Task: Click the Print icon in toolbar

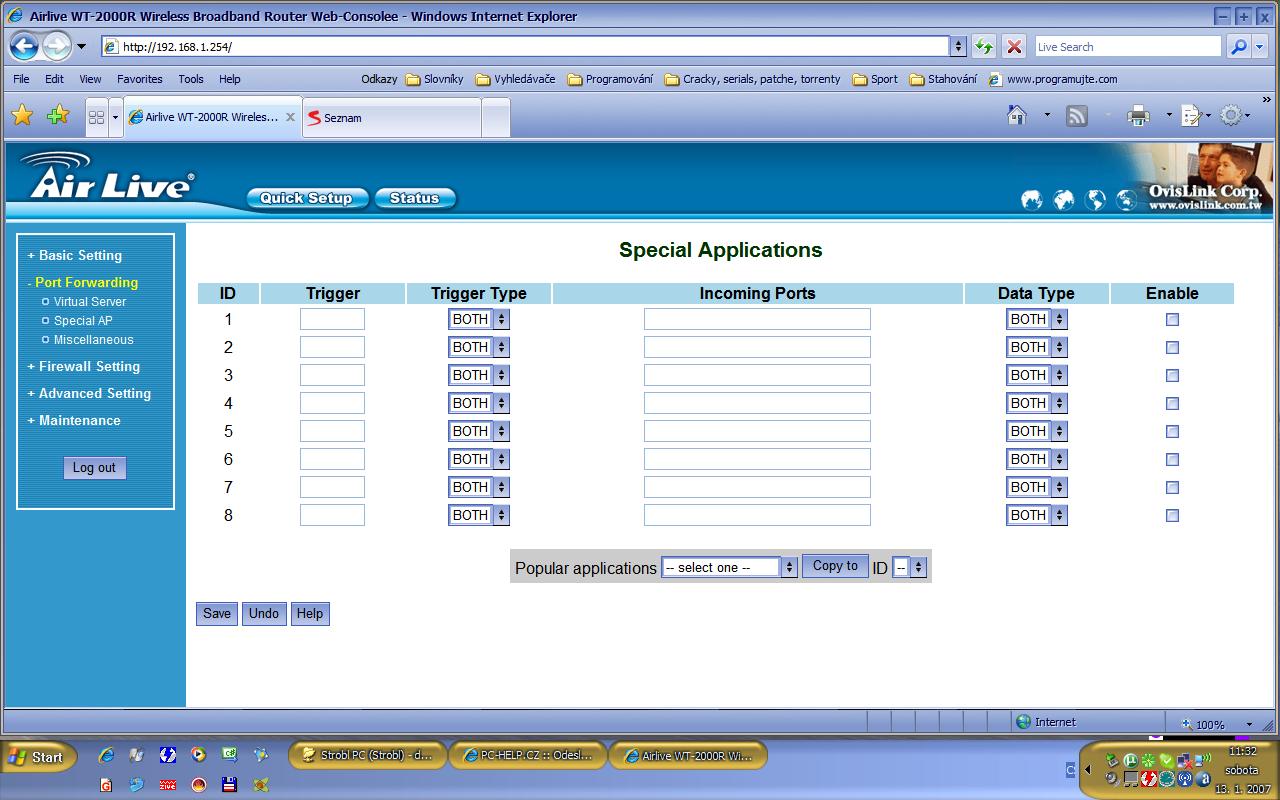Action: pos(1138,116)
